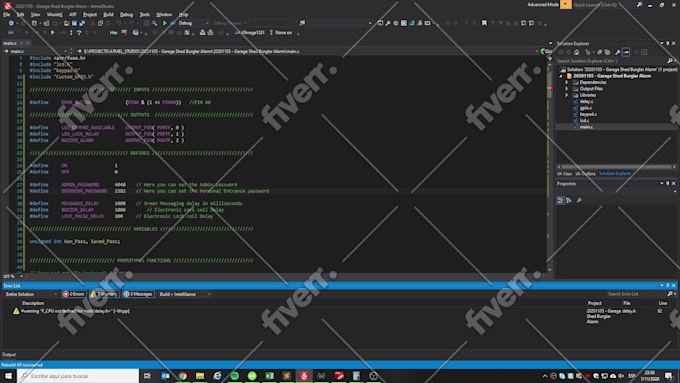Select keypad.c in Solution Explorer
Viewport: 680px width, 383px height.
pos(588,114)
